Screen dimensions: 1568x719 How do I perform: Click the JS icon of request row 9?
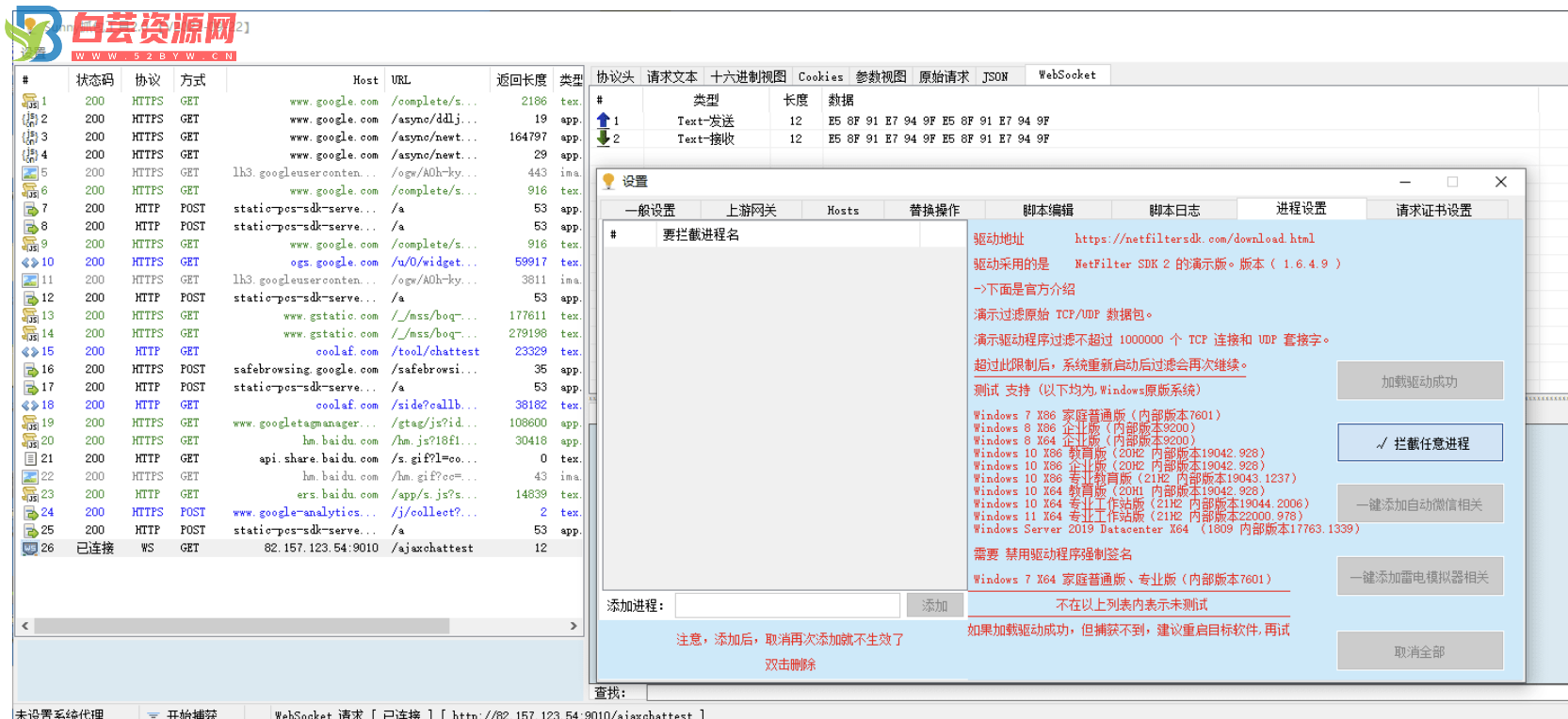click(30, 245)
